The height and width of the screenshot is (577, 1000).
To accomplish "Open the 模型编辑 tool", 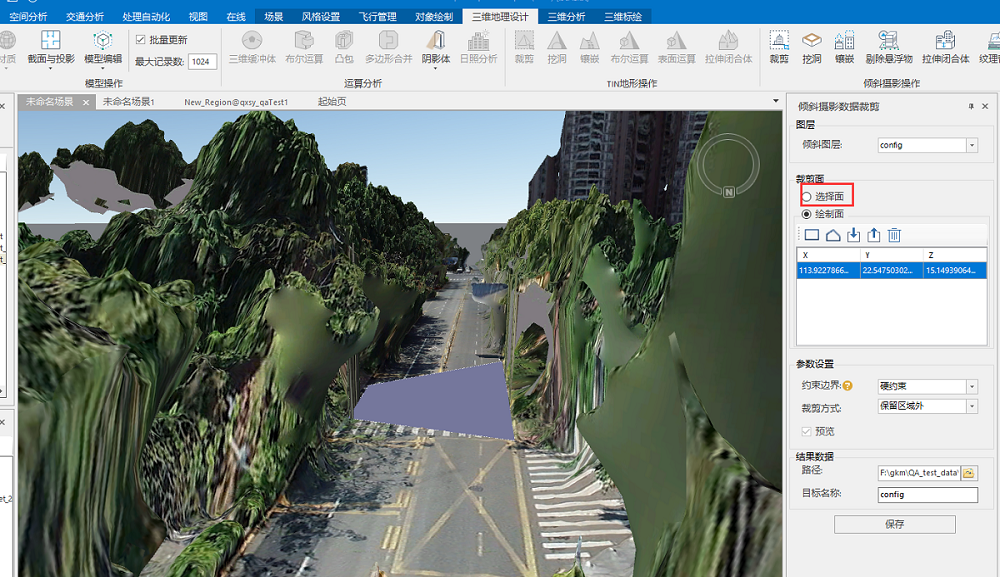I will tap(103, 47).
